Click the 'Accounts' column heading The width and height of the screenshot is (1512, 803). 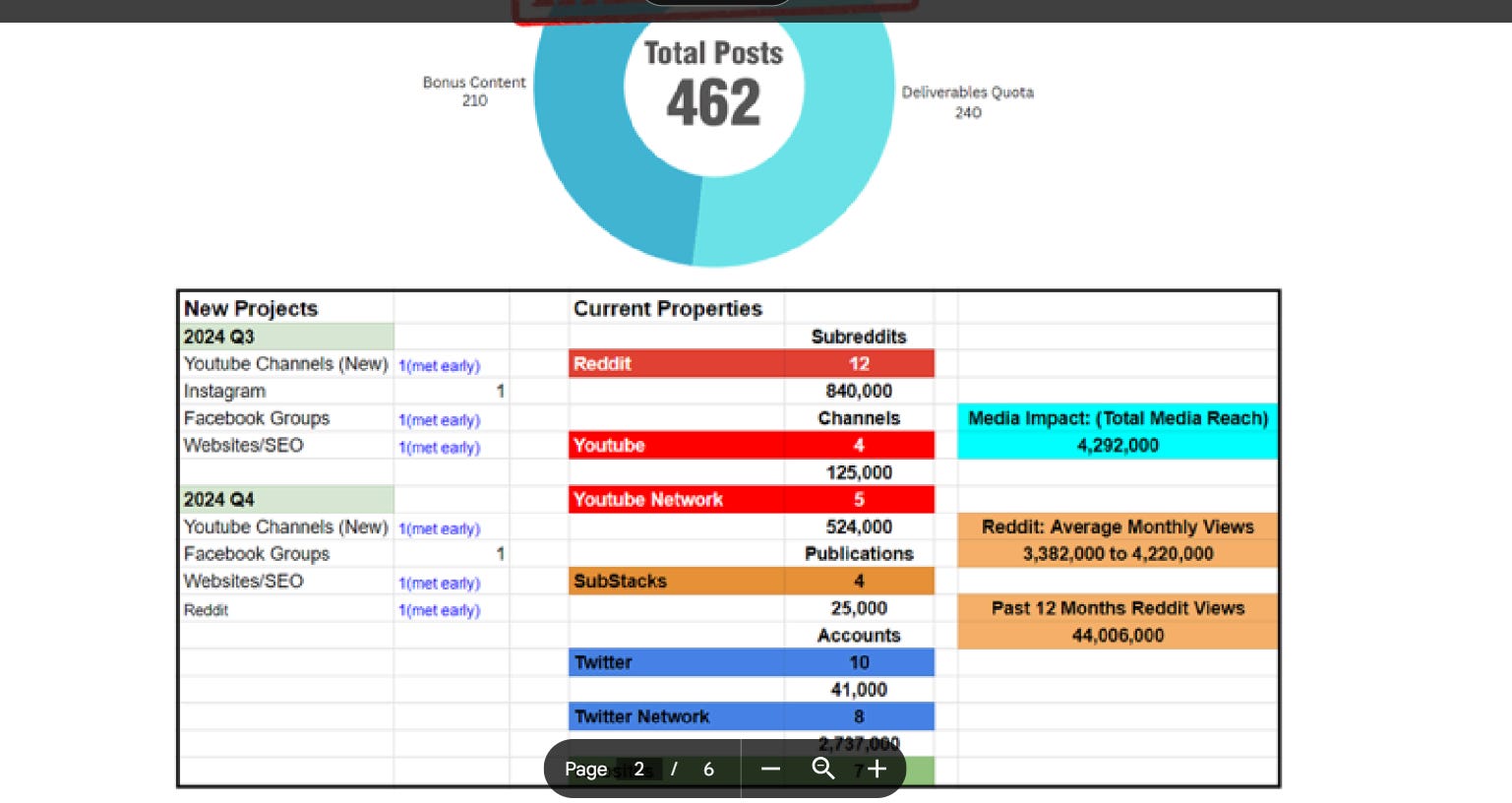859,636
